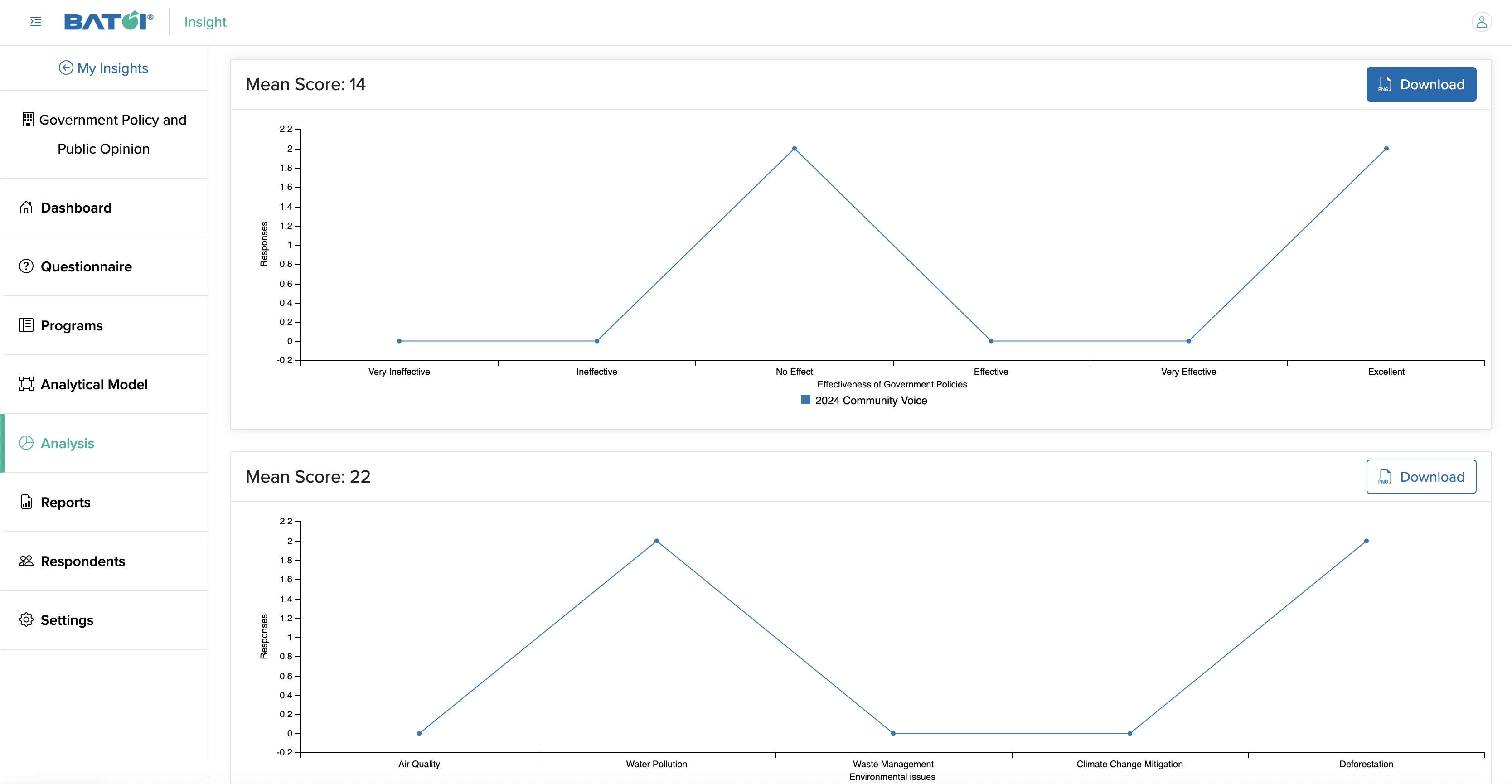This screenshot has width=1512, height=784.
Task: Click the Waste Management axis label
Action: [893, 764]
